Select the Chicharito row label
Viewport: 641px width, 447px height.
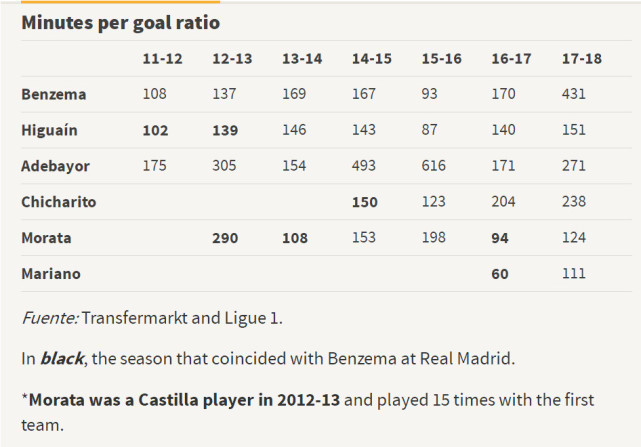click(x=58, y=202)
